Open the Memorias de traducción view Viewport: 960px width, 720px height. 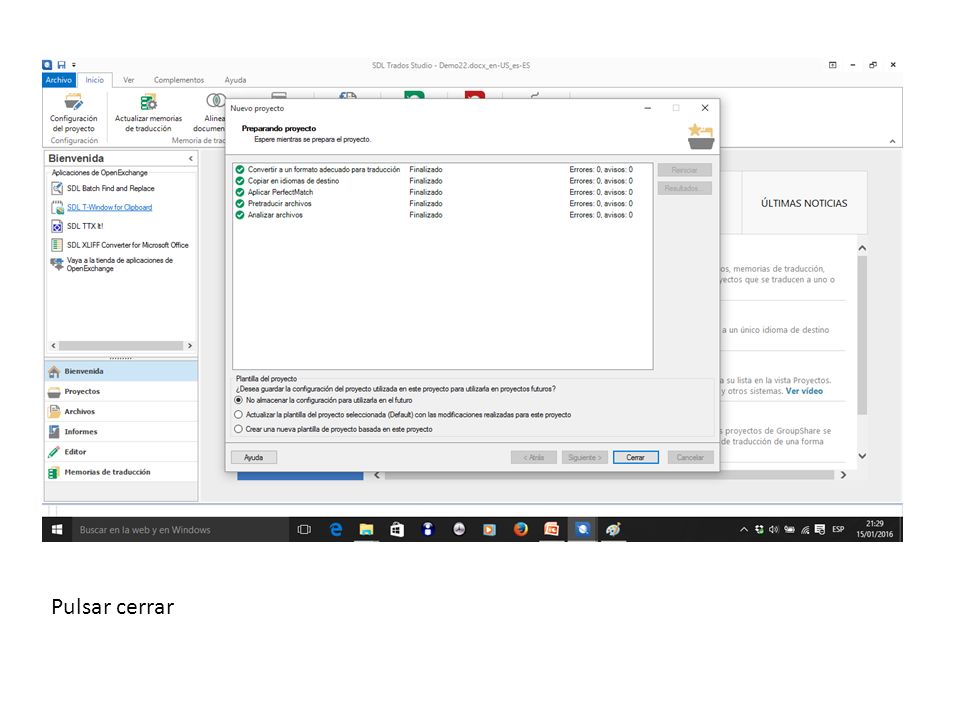[x=121, y=473]
